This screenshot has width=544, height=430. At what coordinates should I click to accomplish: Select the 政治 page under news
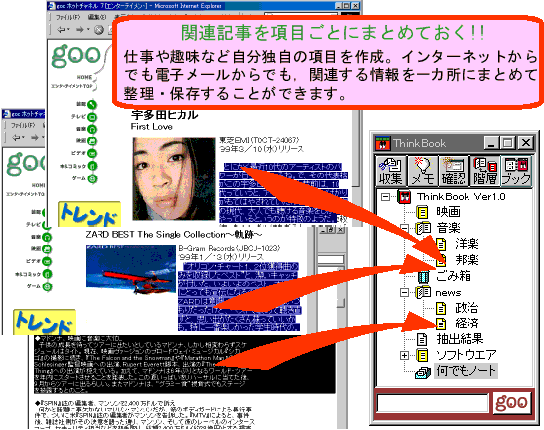click(457, 307)
